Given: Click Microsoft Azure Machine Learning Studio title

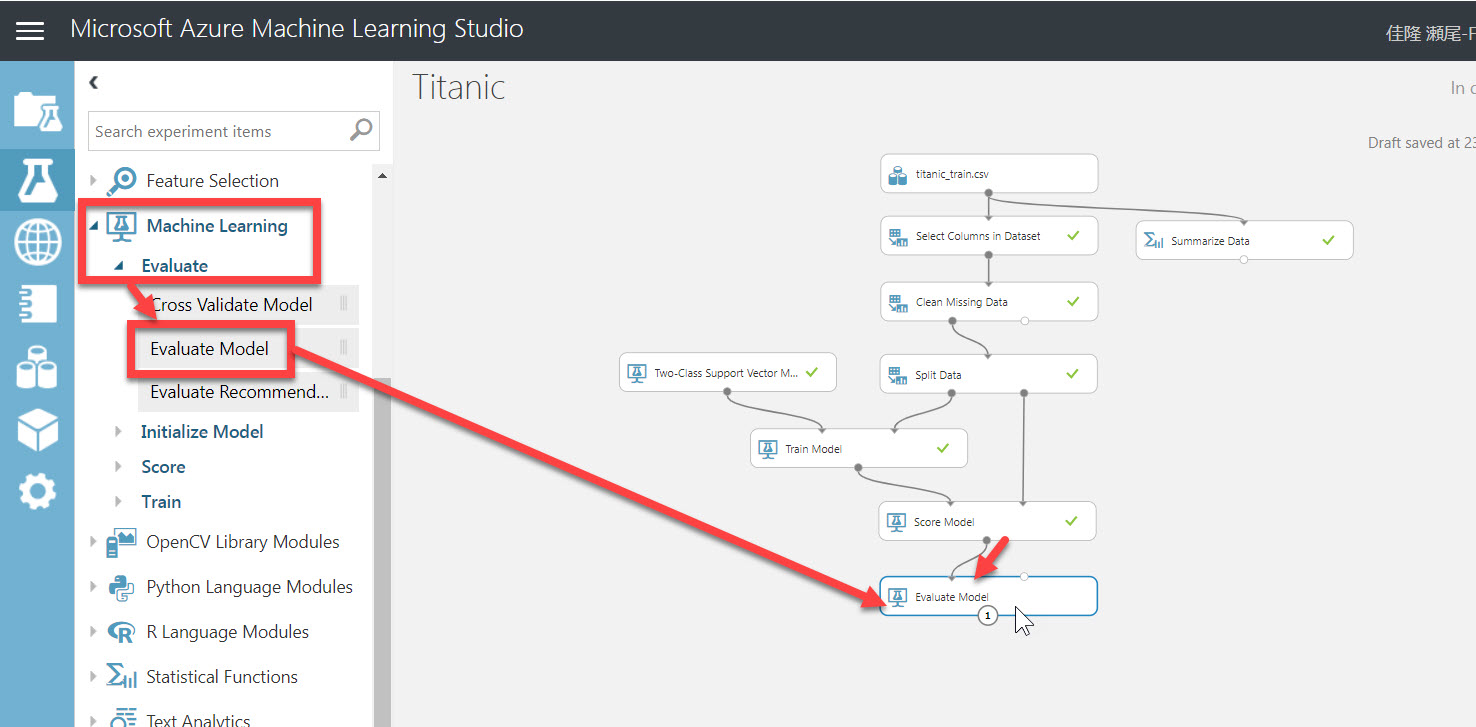Looking at the screenshot, I should pos(297,28).
